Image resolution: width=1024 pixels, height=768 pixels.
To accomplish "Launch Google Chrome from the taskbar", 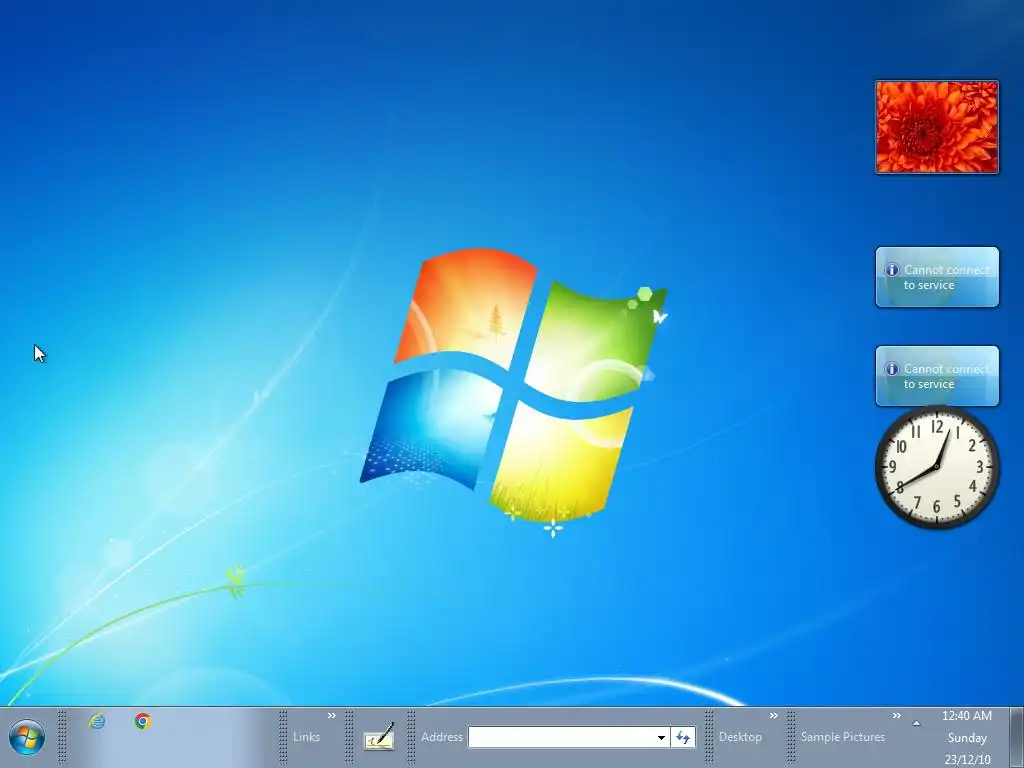I will click(143, 721).
